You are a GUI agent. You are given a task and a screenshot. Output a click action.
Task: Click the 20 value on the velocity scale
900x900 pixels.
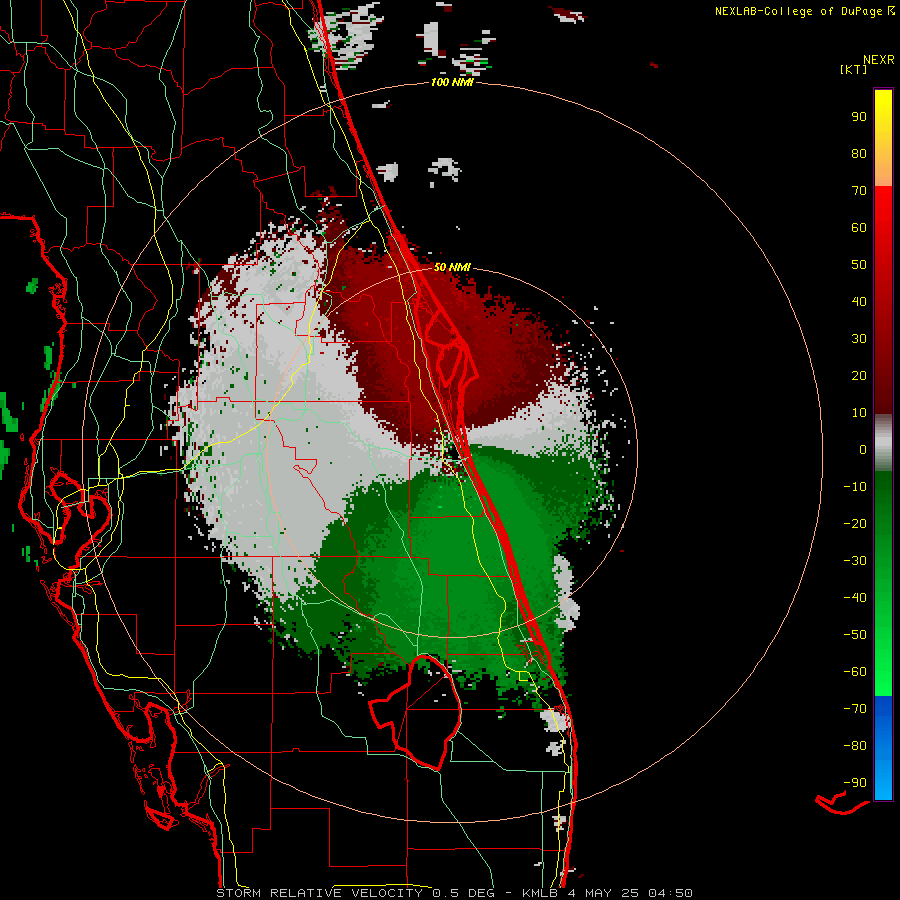pos(859,375)
